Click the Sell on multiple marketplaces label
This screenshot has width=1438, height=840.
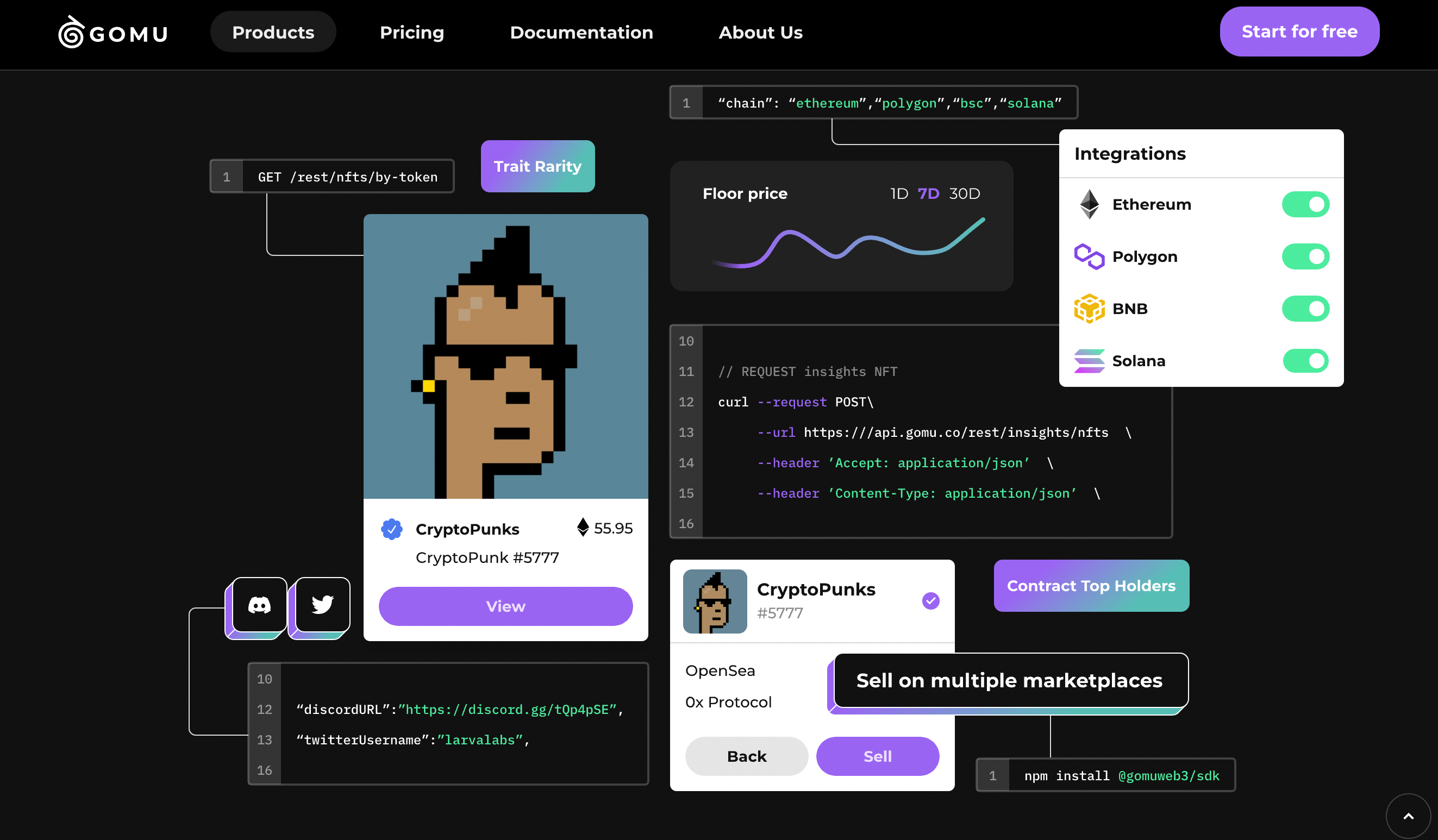(x=1009, y=680)
